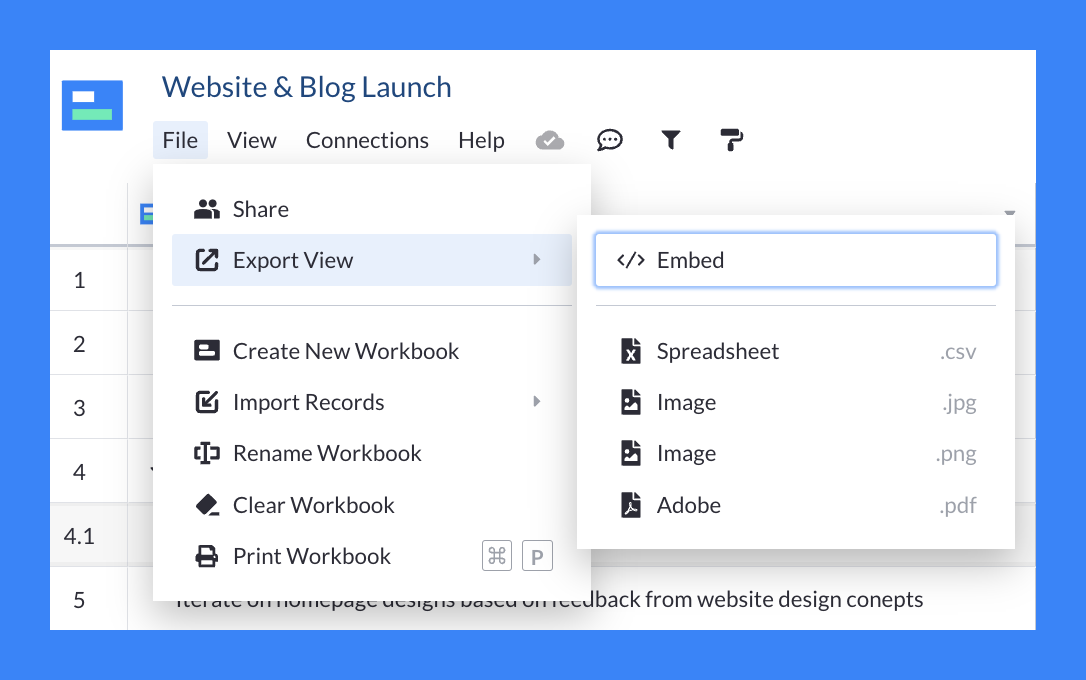Click the cloud sync status icon
The height and width of the screenshot is (680, 1086).
coord(550,141)
